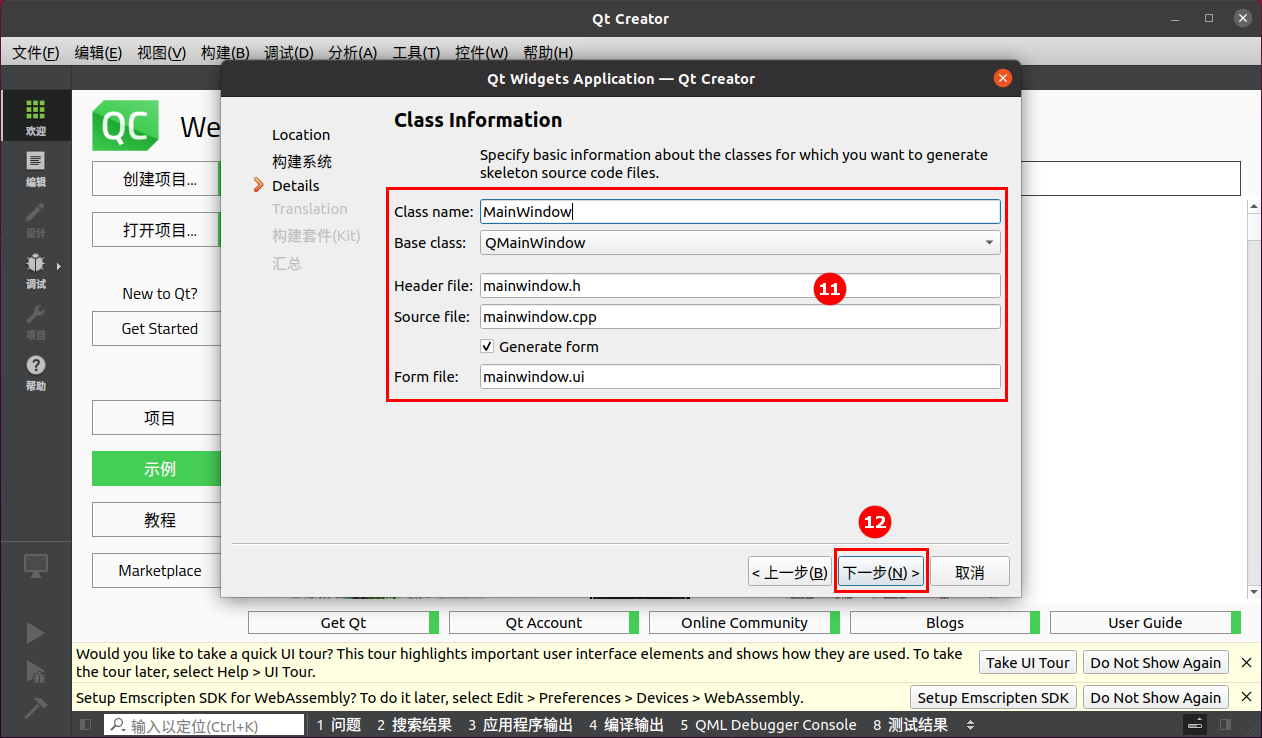Switch to the Edit (编辑) mode
1262x738 pixels.
point(35,168)
